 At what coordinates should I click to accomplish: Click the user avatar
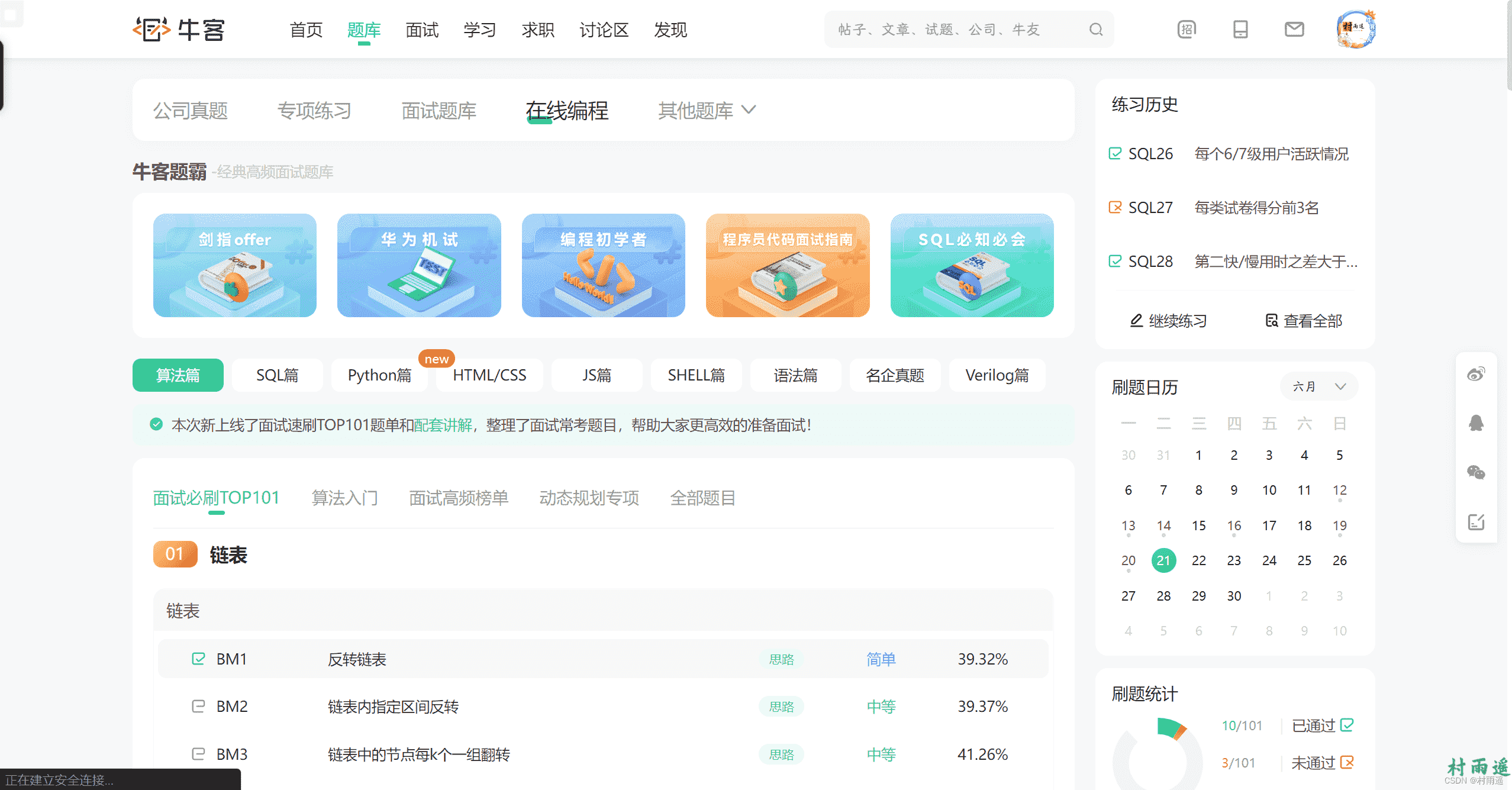click(x=1356, y=29)
